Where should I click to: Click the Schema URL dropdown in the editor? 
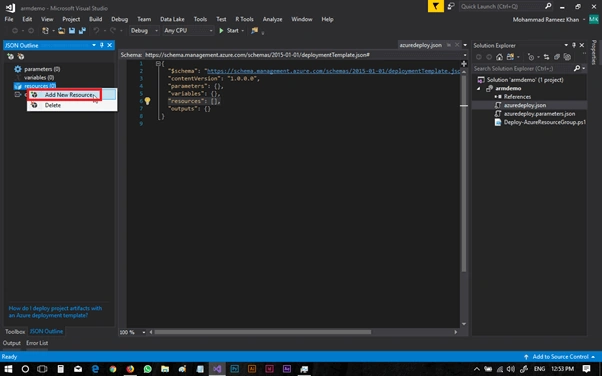click(x=465, y=55)
